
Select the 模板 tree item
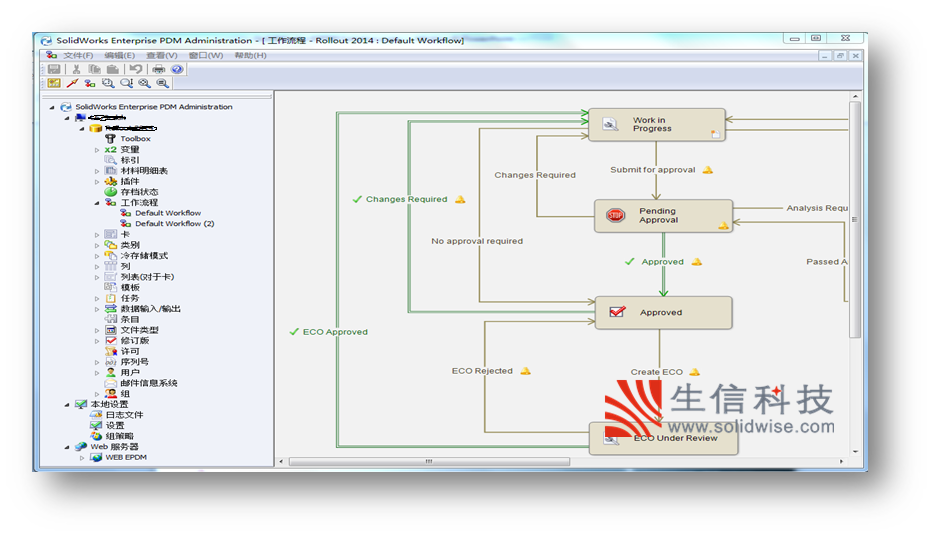click(x=130, y=288)
